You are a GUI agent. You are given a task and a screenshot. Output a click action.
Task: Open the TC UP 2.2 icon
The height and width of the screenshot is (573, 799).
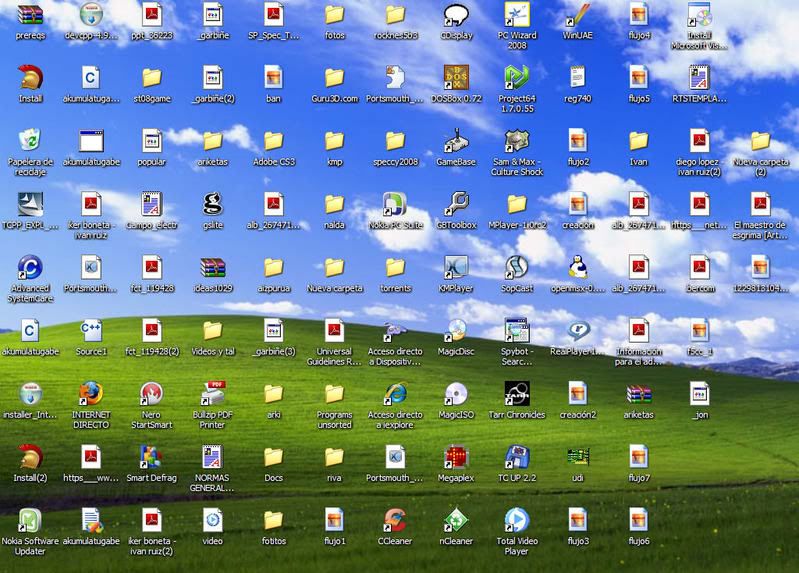[x=517, y=457]
